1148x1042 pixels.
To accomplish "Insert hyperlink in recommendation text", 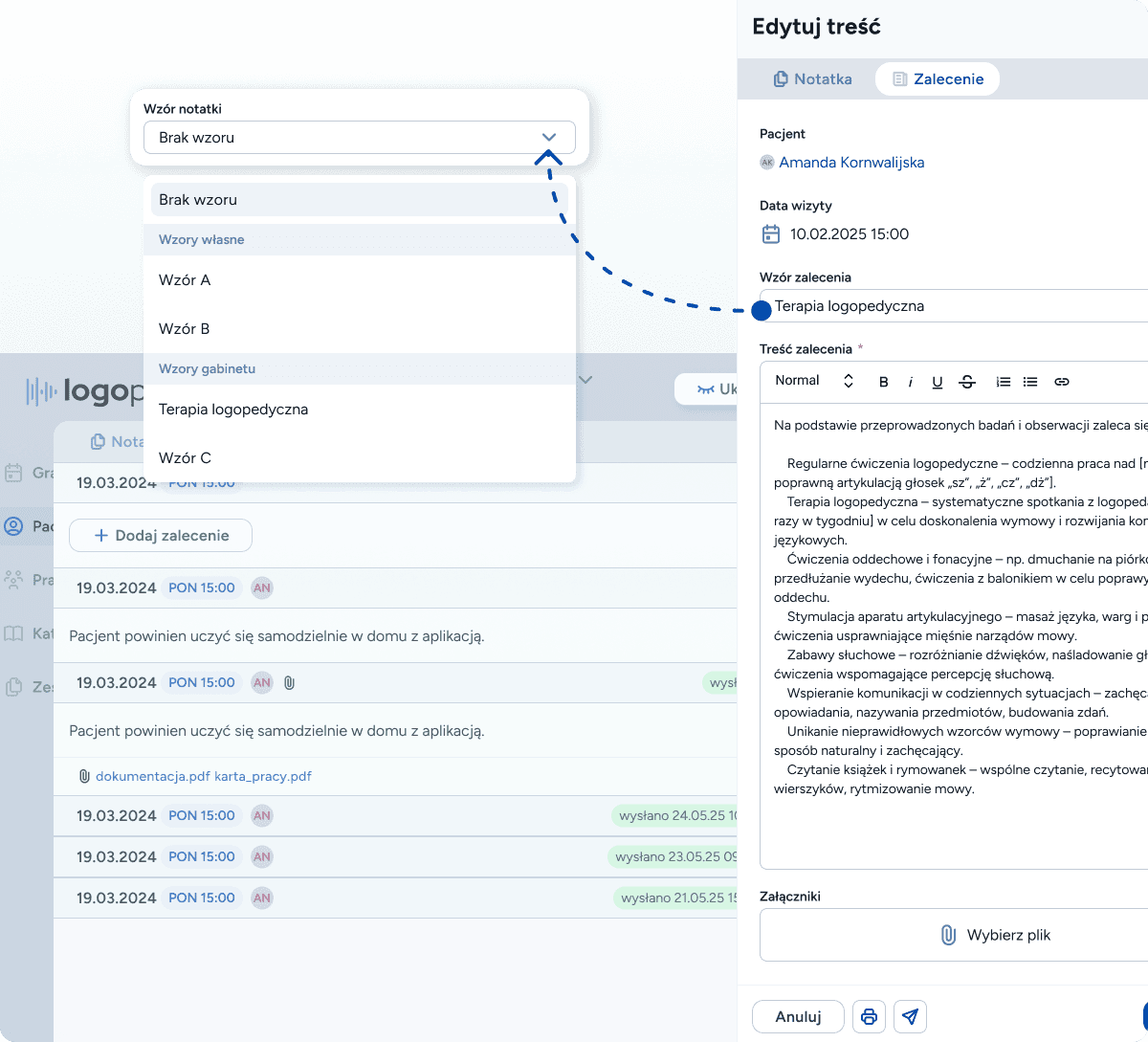I will [x=1062, y=382].
